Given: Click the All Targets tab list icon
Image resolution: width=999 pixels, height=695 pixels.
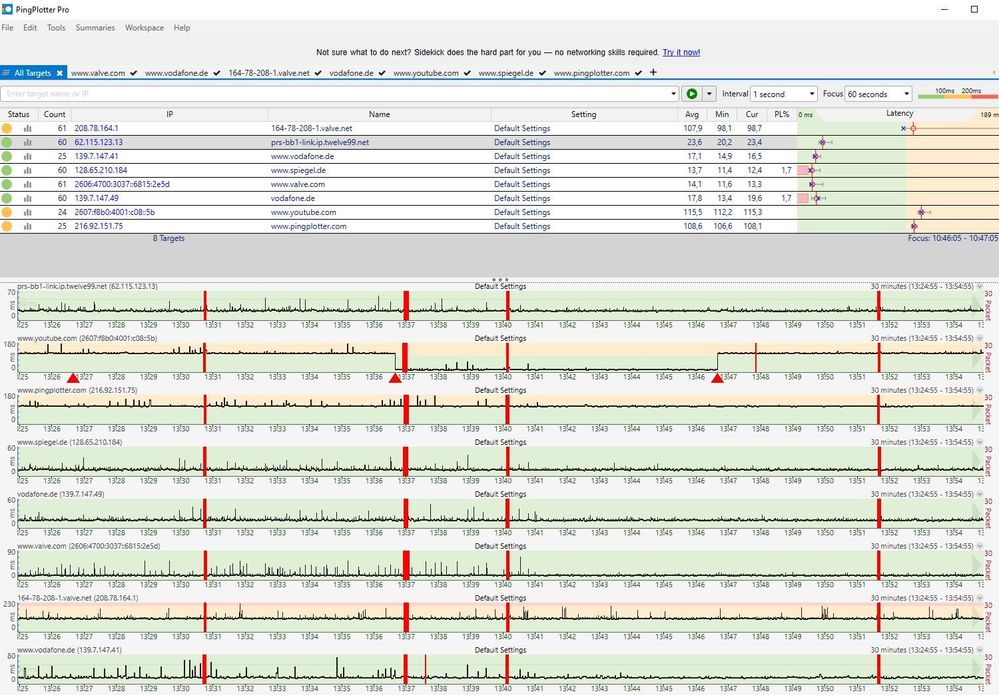Looking at the screenshot, I should click(x=6, y=73).
